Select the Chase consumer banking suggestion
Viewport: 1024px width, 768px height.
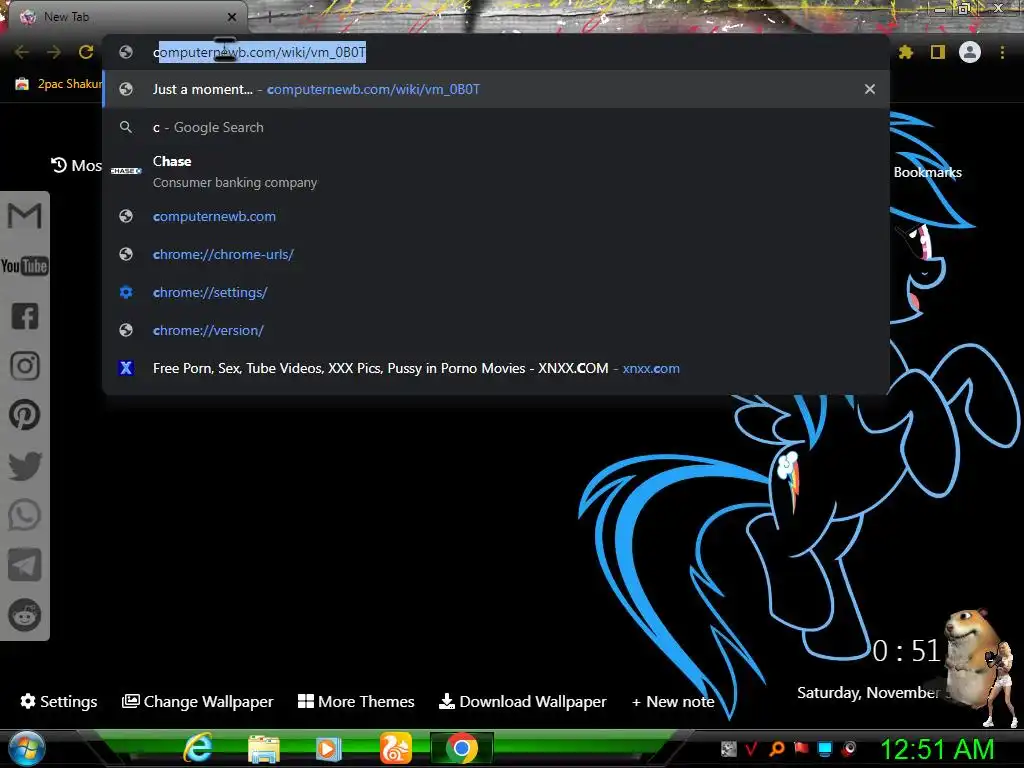pyautogui.click(x=496, y=171)
